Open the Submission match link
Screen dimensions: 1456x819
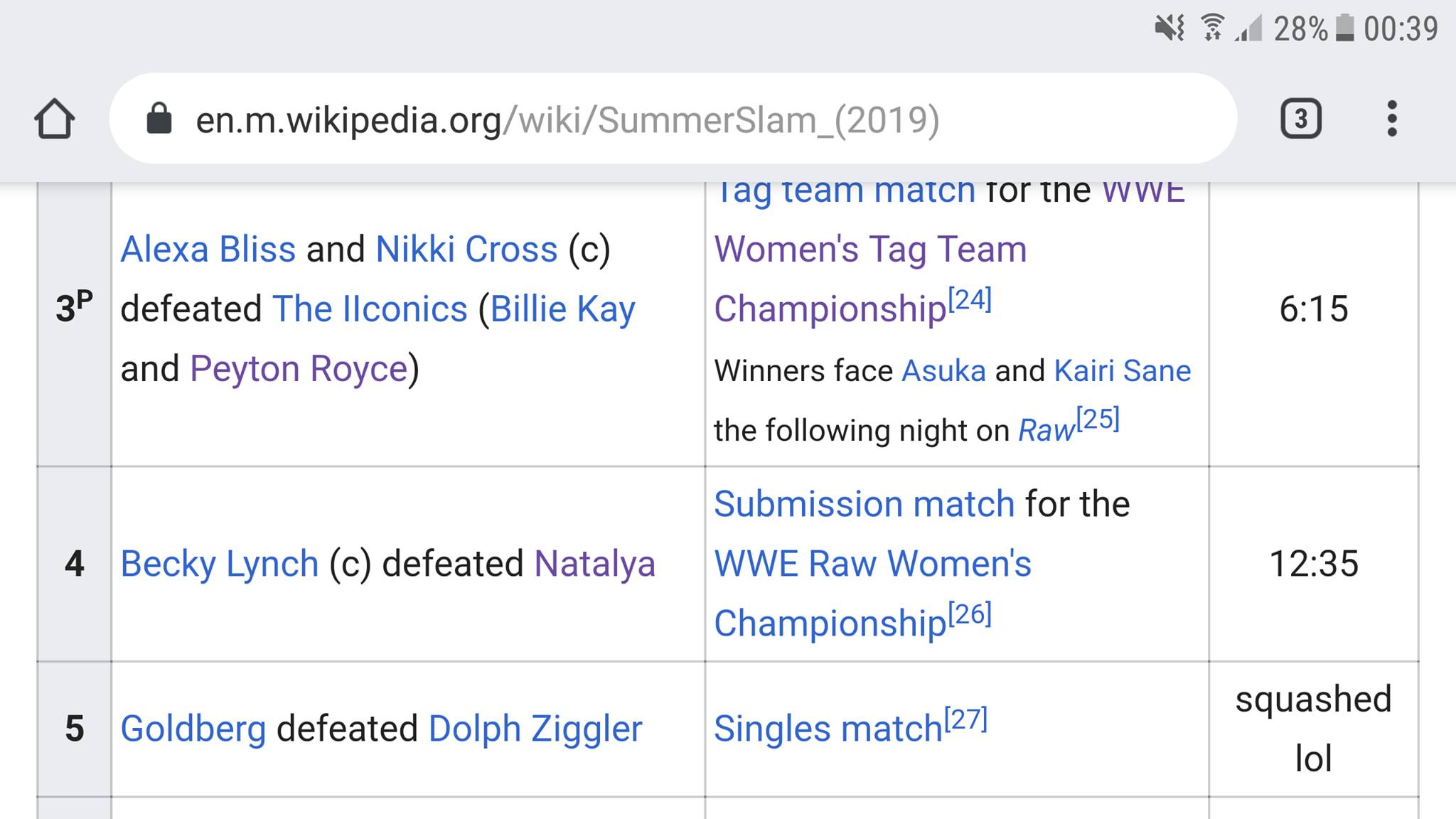864,504
